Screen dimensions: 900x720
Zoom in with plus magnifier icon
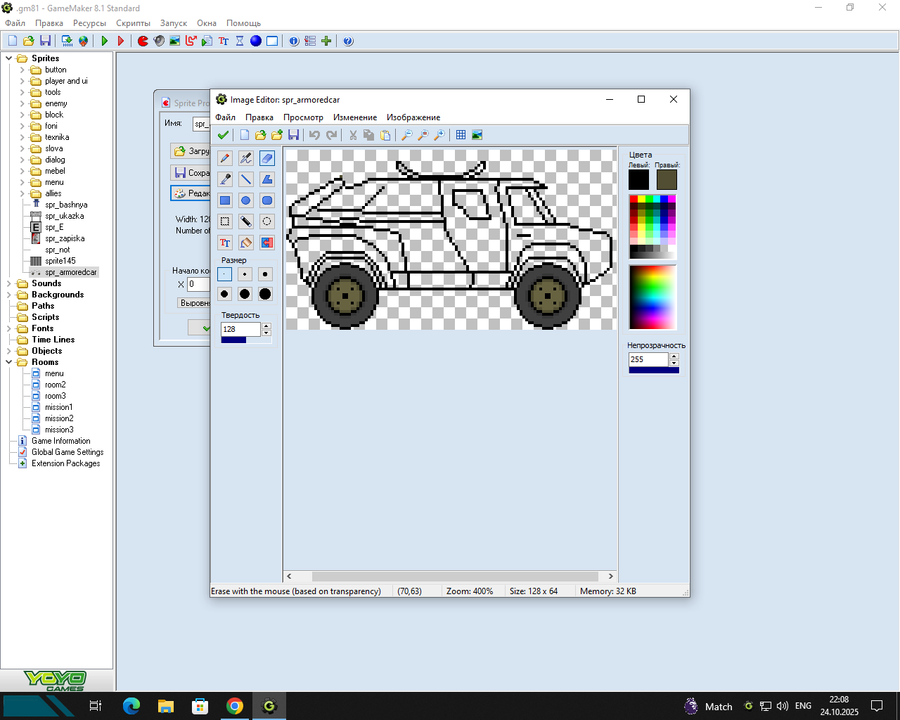pyautogui.click(x=439, y=135)
